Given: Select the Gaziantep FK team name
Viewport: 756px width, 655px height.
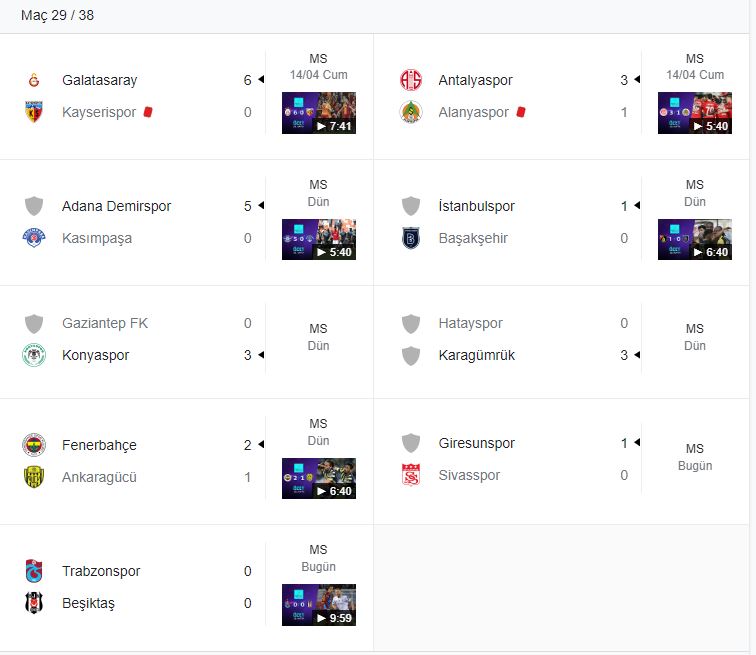Looking at the screenshot, I should 105,323.
